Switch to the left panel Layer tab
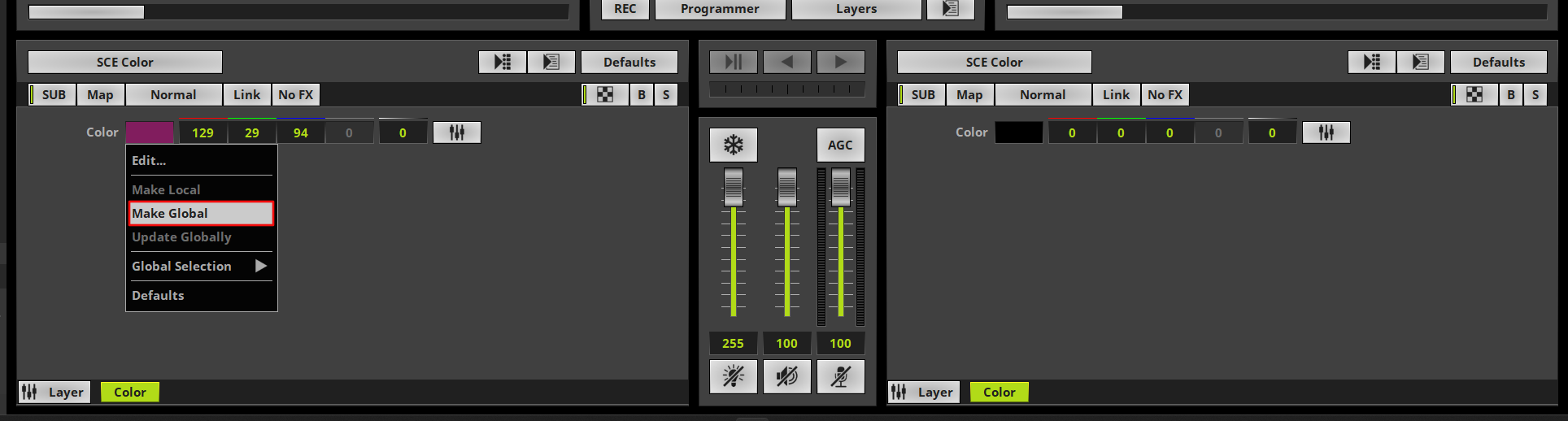Viewport: 1568px width, 421px height. click(x=54, y=393)
